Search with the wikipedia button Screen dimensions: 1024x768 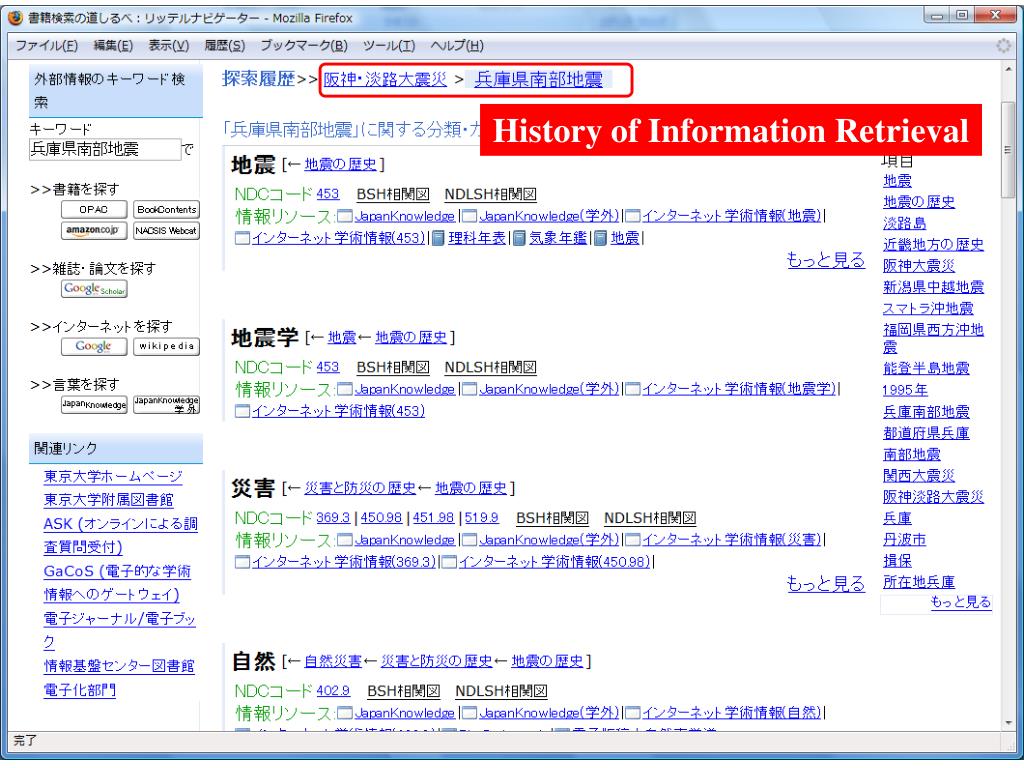point(167,346)
